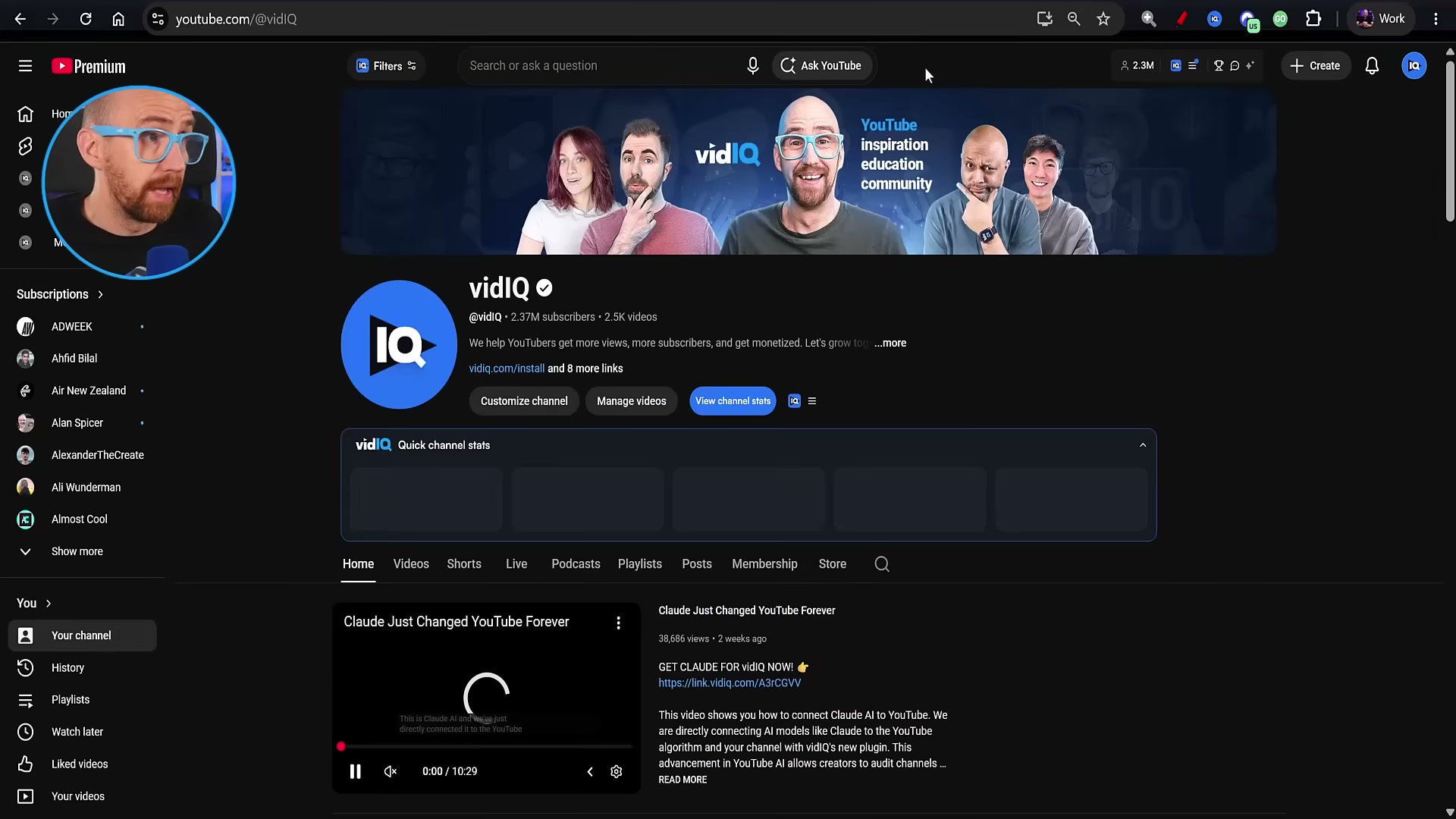Bookmark this page with the star icon

point(1103,19)
